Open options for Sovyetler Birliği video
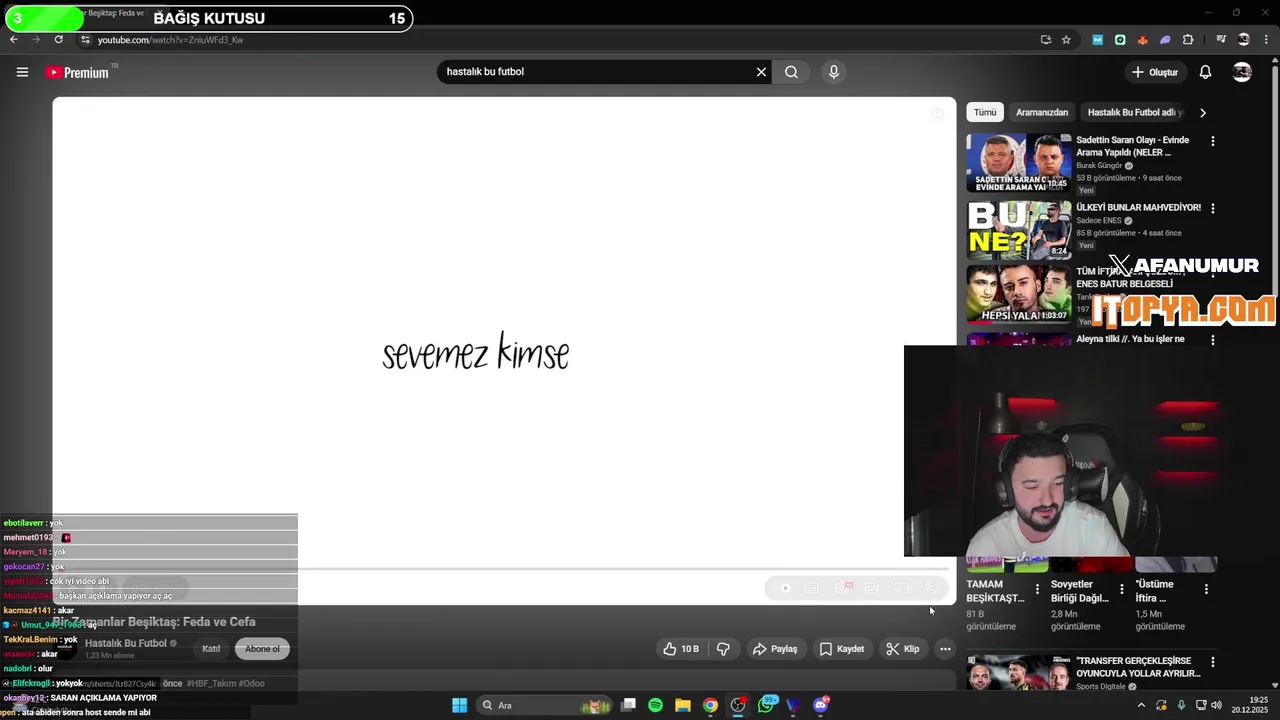The width and height of the screenshot is (1280, 720). point(1121,589)
